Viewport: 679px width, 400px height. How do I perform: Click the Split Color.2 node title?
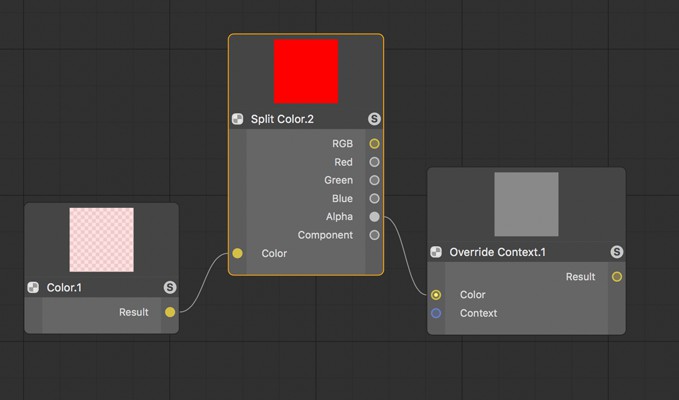tap(282, 119)
